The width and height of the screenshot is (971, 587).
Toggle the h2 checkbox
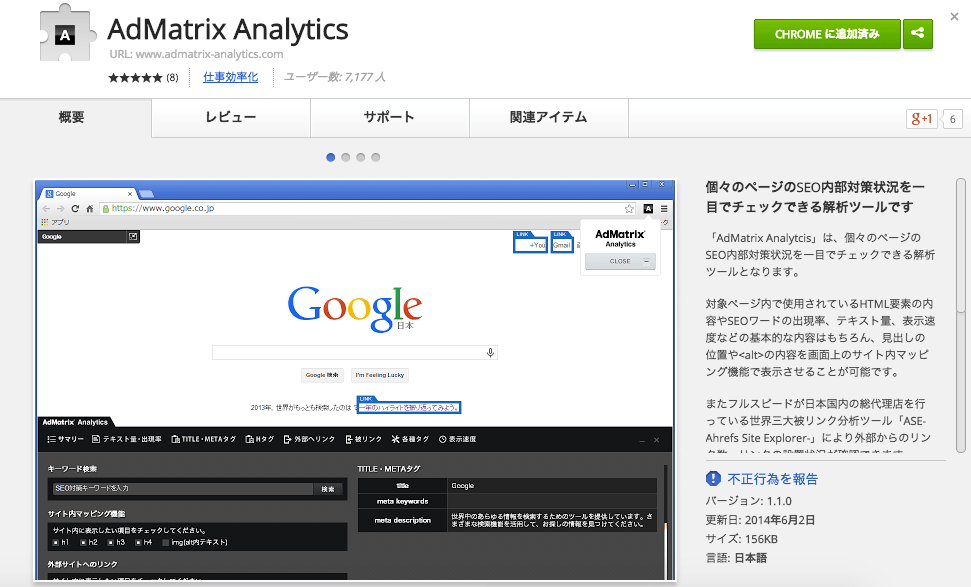[84, 542]
